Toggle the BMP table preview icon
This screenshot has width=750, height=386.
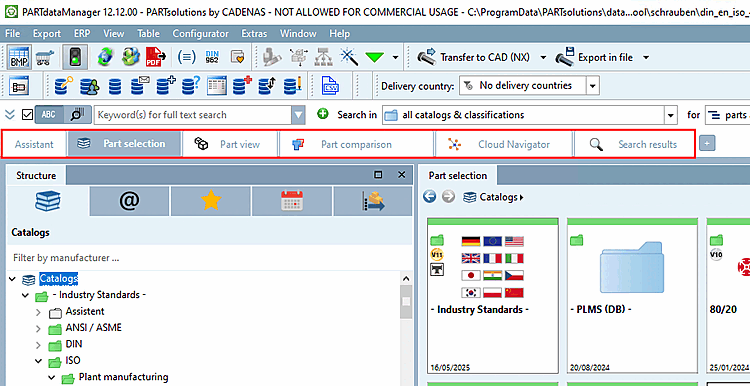(x=20, y=57)
